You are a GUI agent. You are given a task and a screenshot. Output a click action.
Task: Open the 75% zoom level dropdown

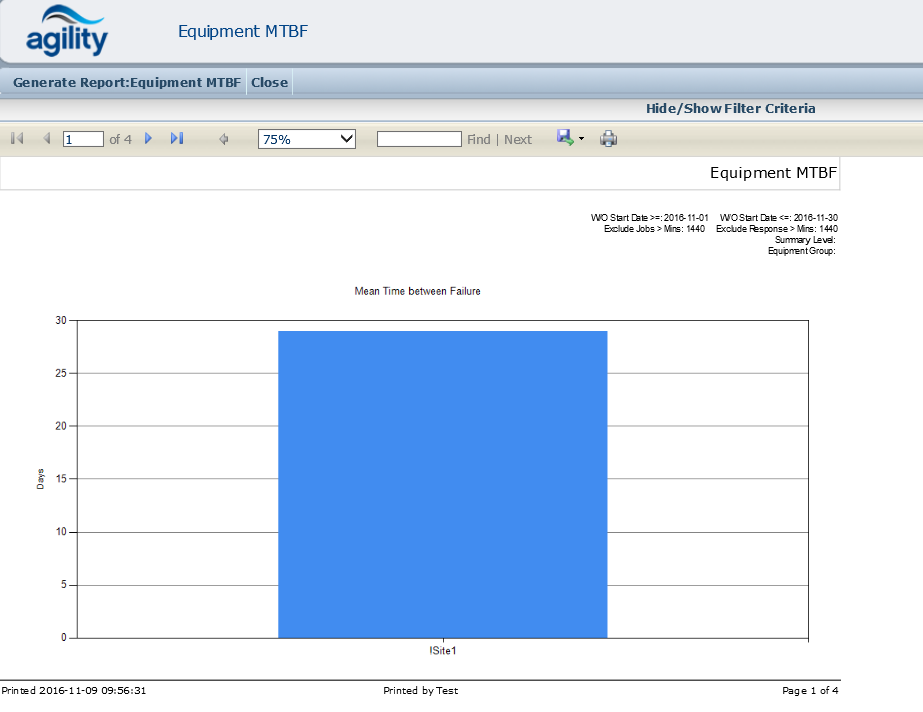point(307,139)
